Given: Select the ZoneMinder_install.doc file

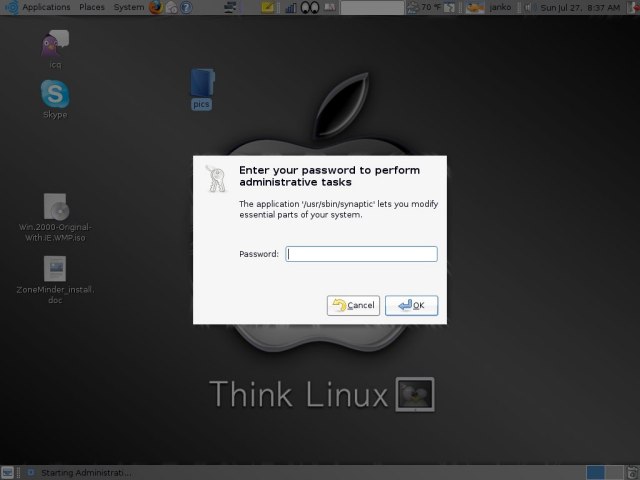Looking at the screenshot, I should [55, 280].
